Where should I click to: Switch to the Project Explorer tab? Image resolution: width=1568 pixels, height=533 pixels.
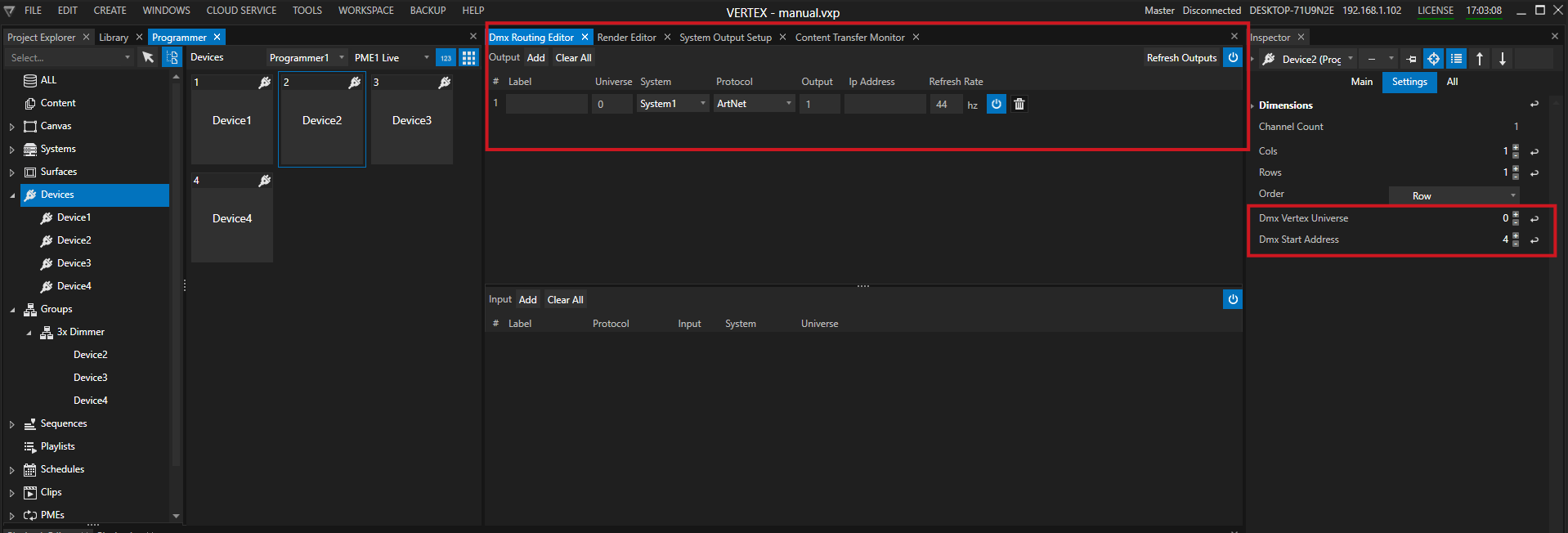coord(41,38)
